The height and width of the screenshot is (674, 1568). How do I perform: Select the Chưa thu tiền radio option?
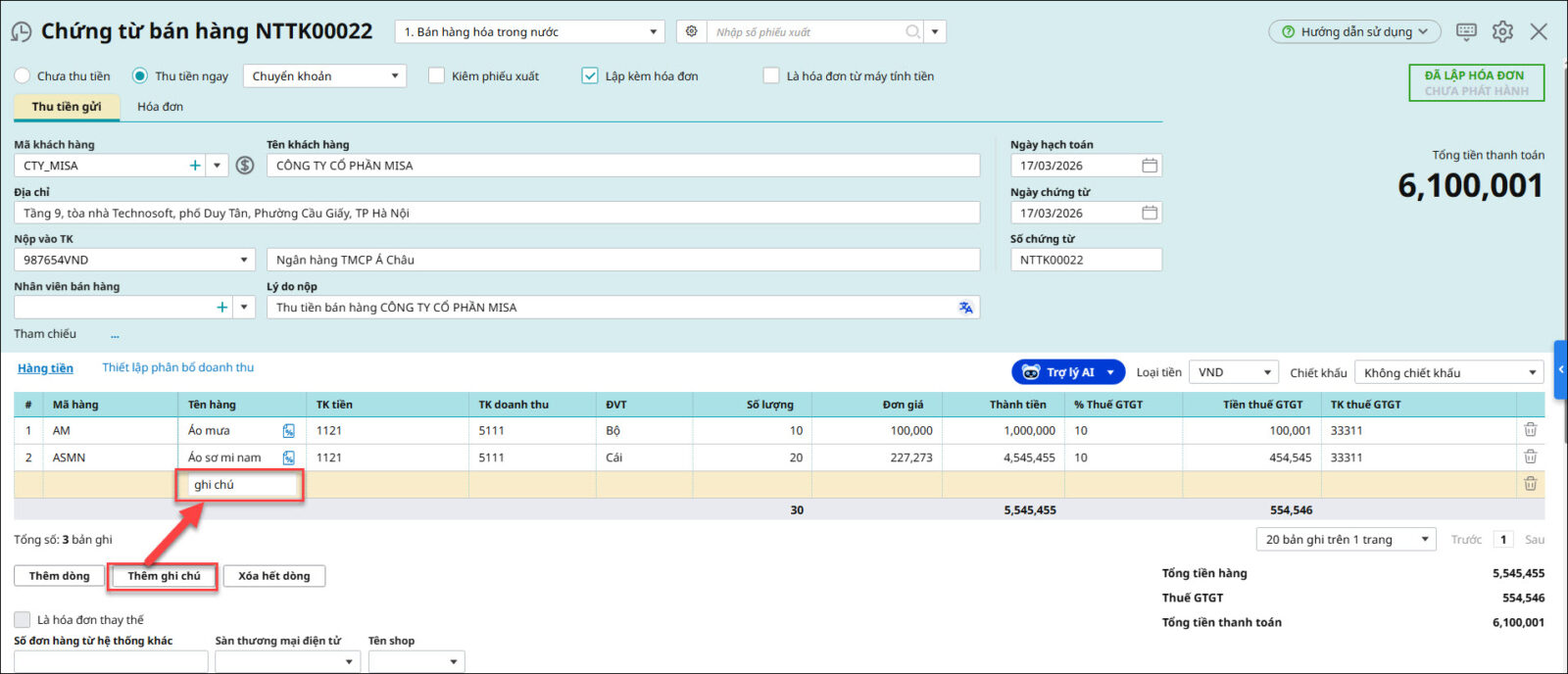23,75
